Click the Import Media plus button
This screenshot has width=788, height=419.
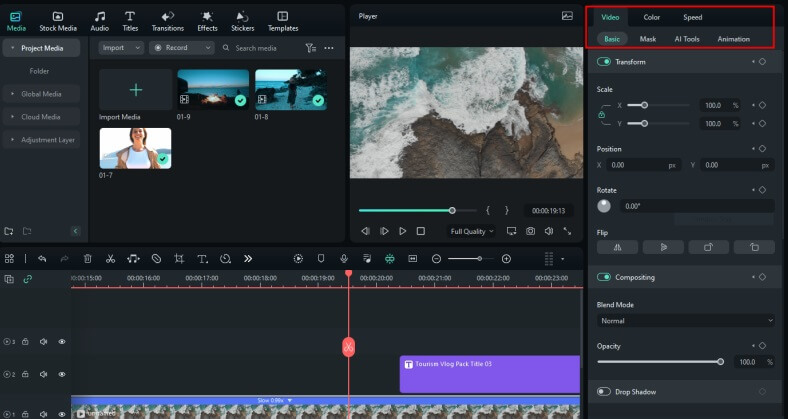coord(136,90)
